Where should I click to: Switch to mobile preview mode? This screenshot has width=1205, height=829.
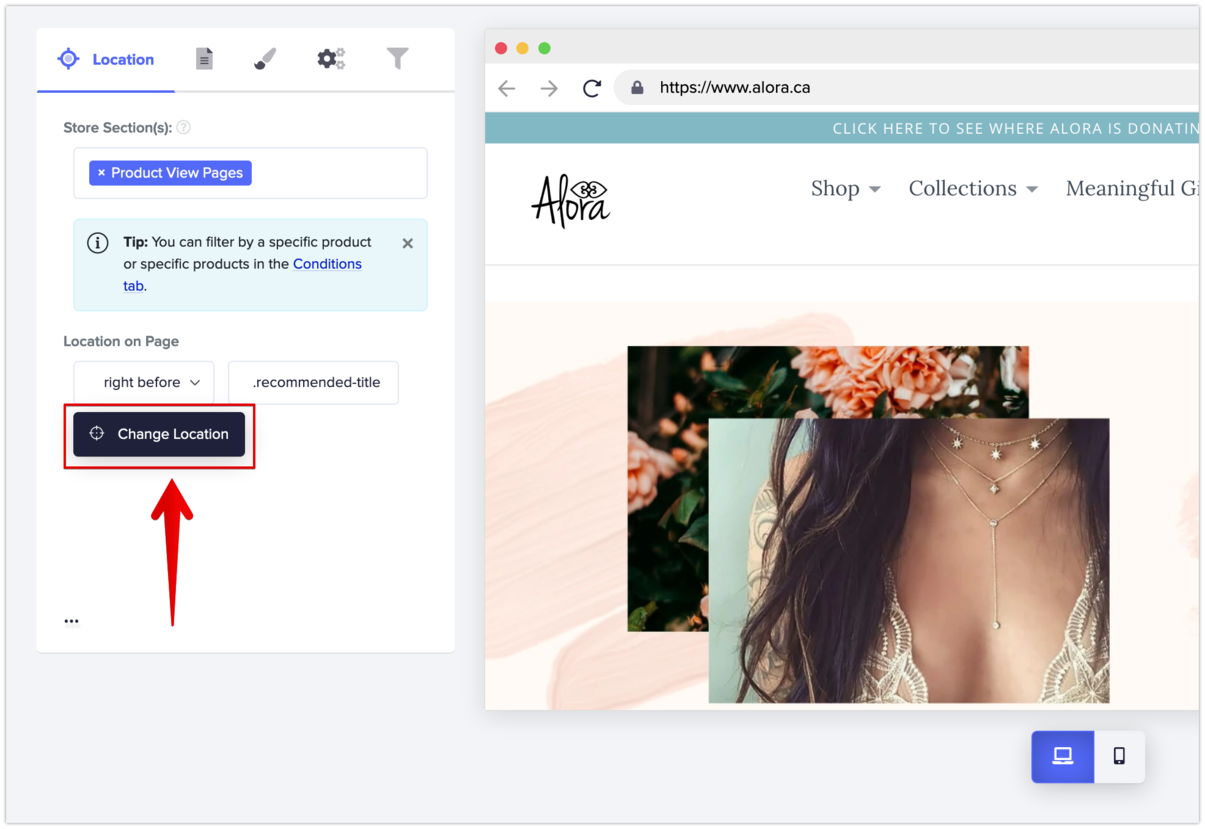click(x=1119, y=756)
